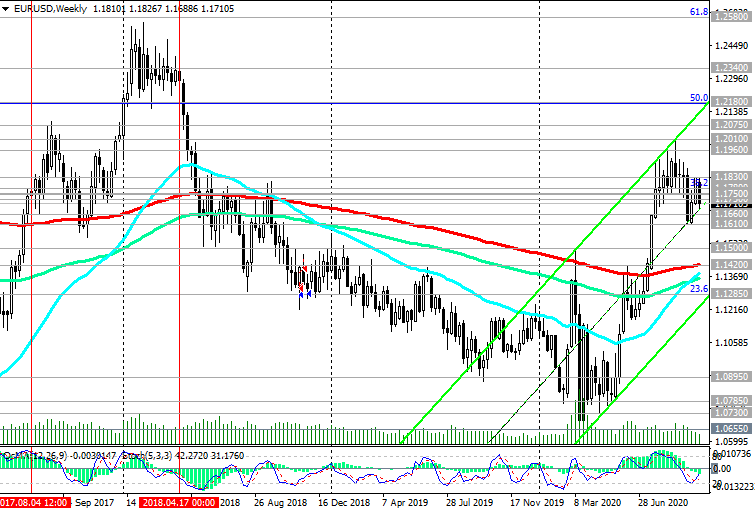Select the 1.21800 price level label
Viewport: 755px width, 513px height.
(732, 102)
